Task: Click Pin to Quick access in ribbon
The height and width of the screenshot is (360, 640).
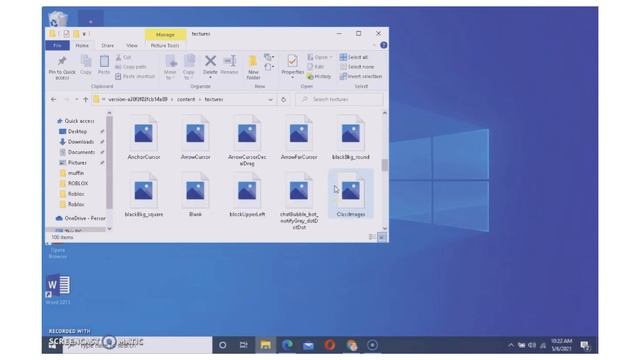Action: [62, 67]
